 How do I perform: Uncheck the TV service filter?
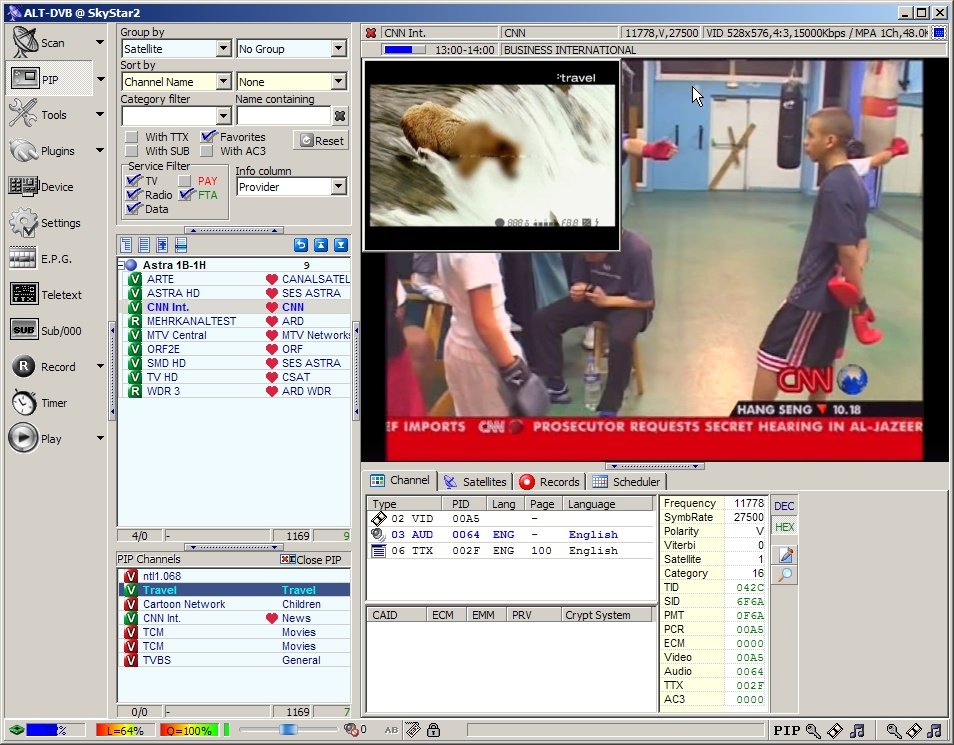(133, 180)
